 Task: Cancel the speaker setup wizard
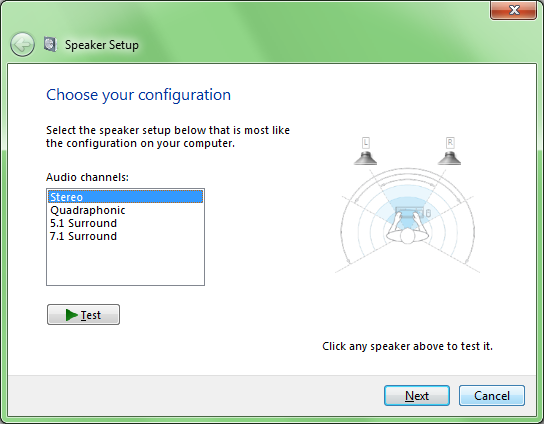[492, 396]
